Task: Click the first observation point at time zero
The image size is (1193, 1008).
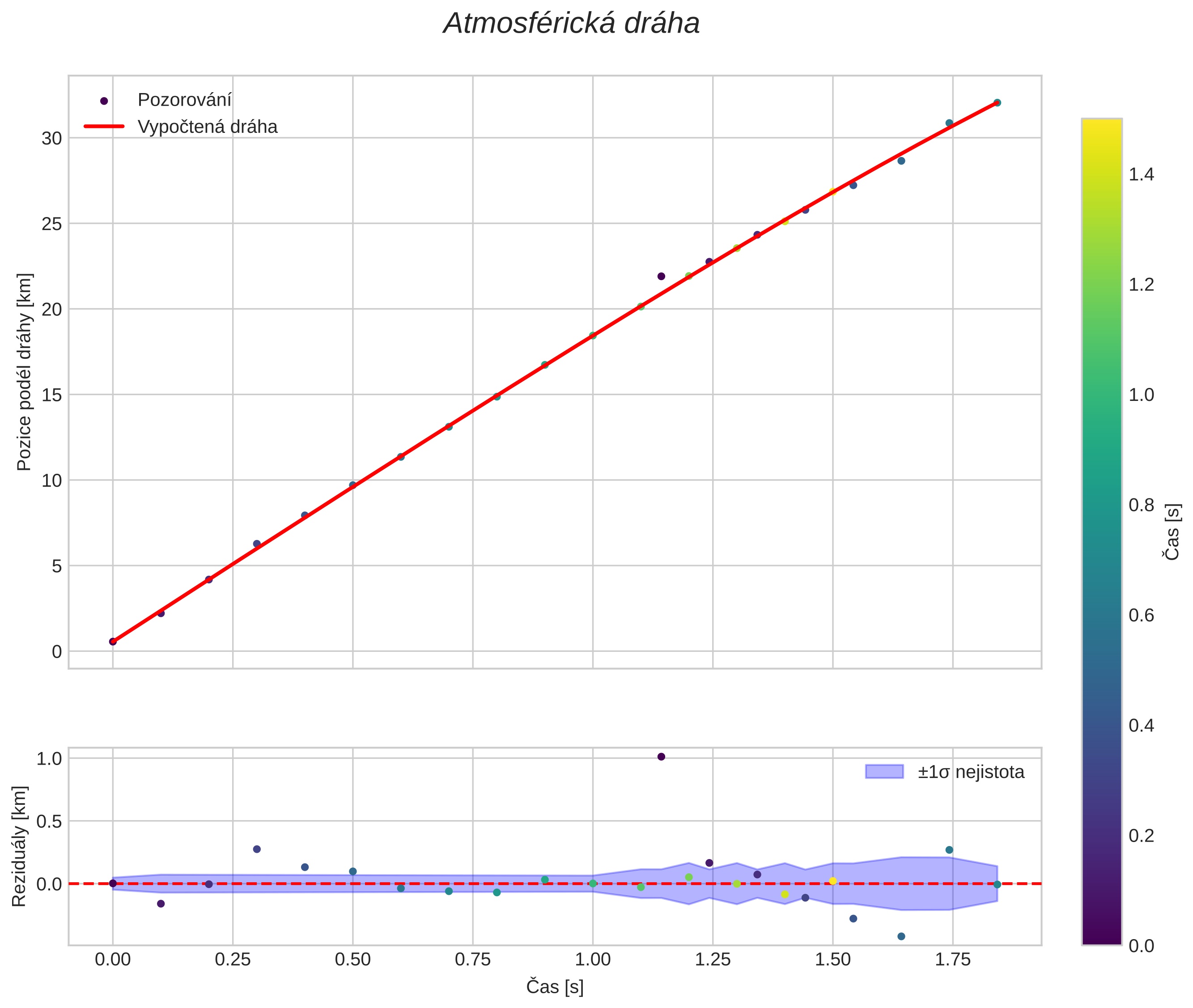Action: tap(113, 642)
